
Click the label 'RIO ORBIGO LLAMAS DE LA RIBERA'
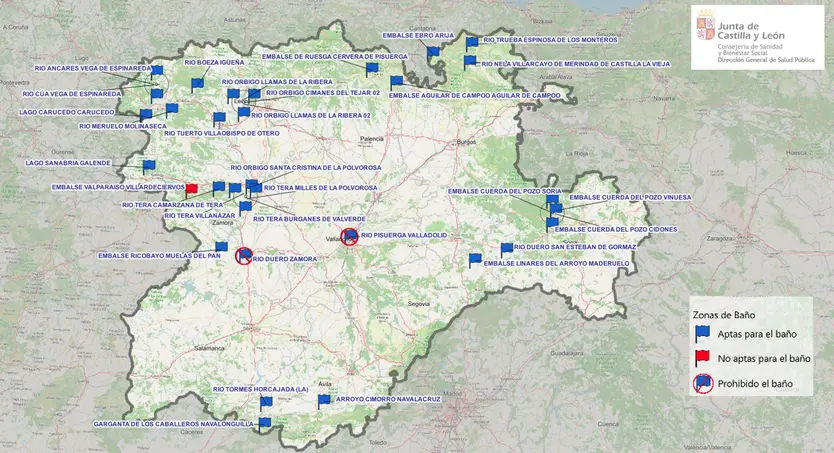(x=277, y=82)
